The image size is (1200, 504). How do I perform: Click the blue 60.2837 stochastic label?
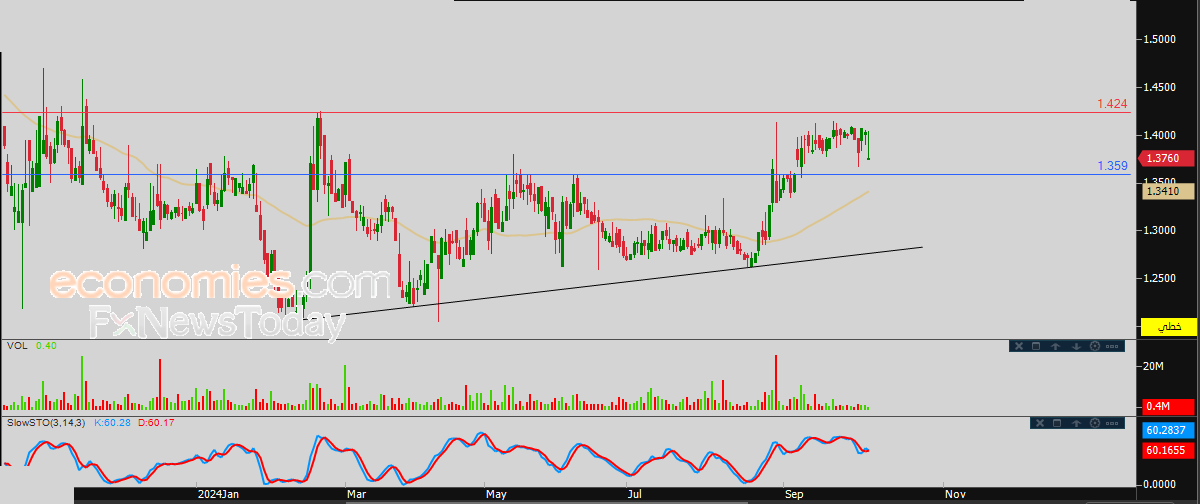click(1167, 430)
